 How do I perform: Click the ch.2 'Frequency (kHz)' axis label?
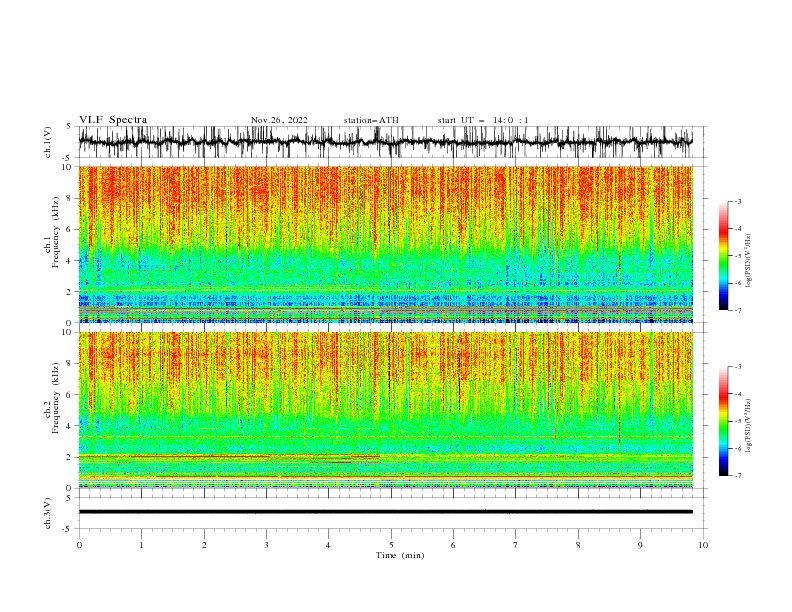click(x=55, y=398)
